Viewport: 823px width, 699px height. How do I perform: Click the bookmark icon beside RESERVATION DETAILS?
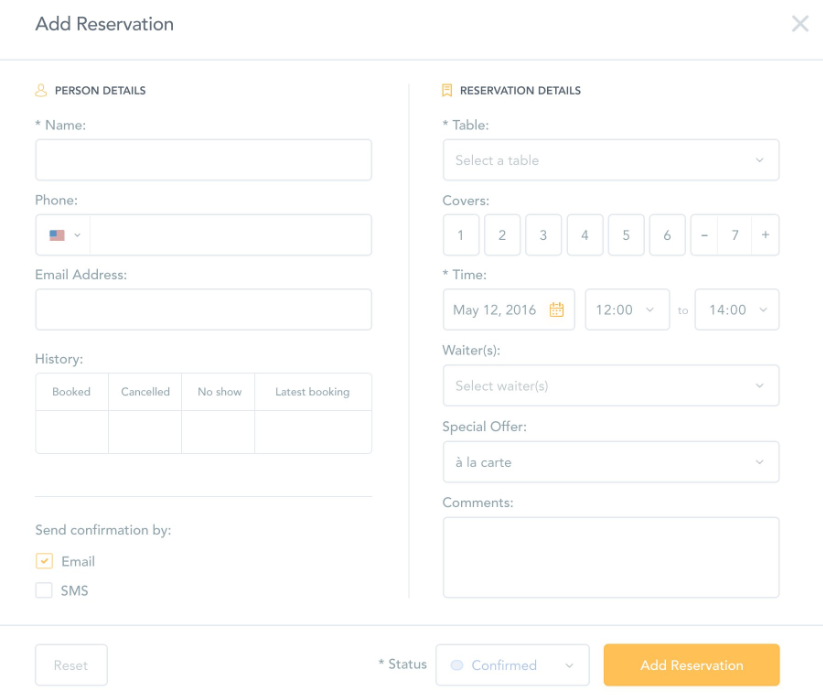[448, 90]
